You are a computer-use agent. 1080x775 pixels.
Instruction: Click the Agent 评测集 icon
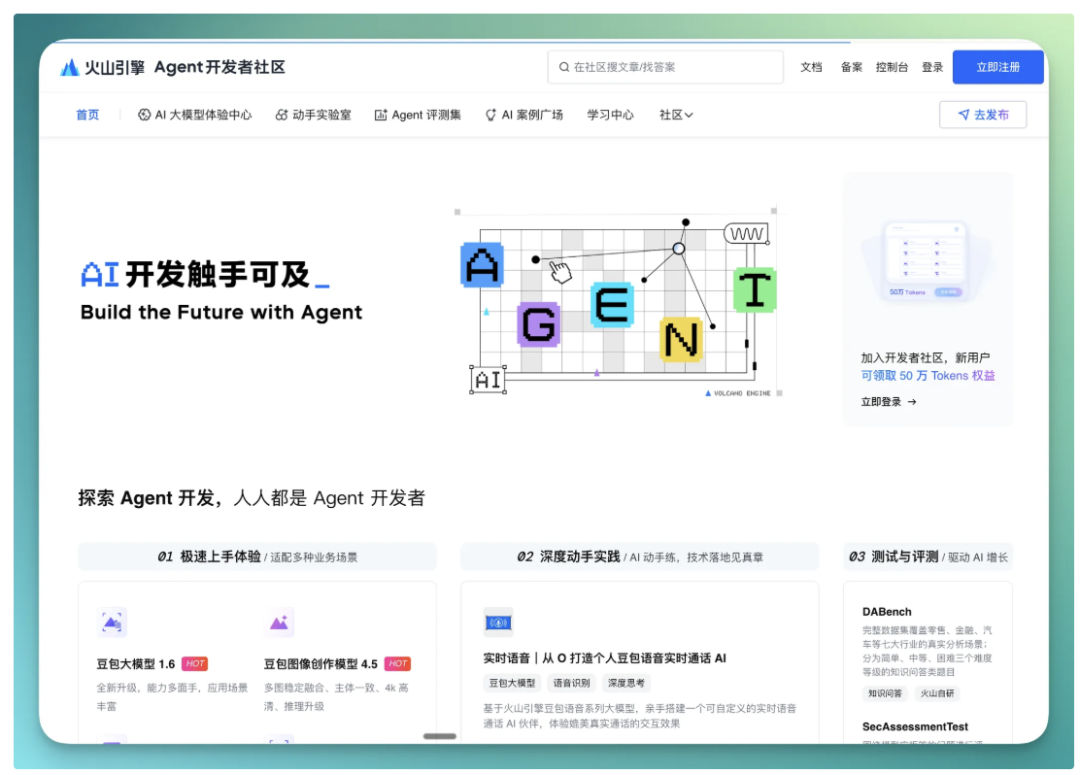(380, 115)
